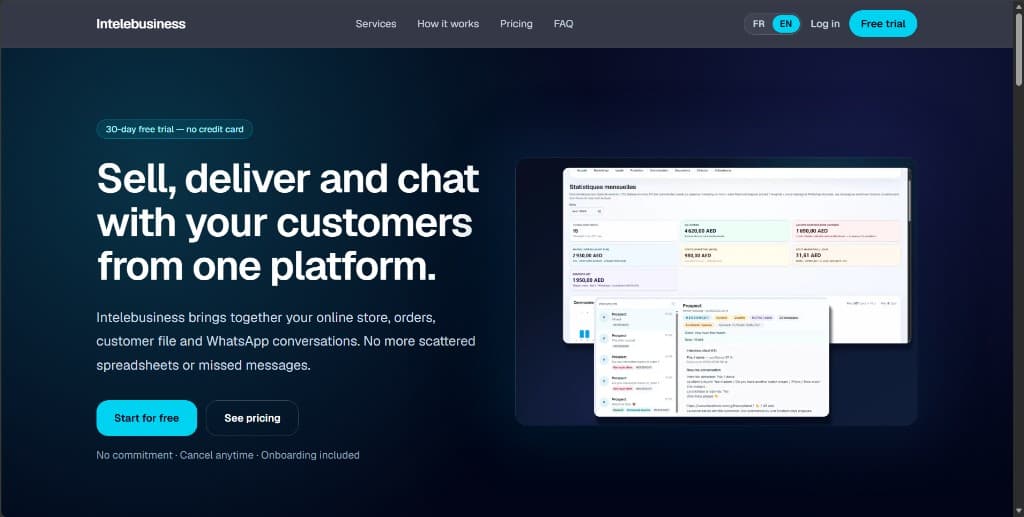This screenshot has height=517, width=1024.
Task: Click the page vertical scrollbar thumb
Action: point(1018,49)
